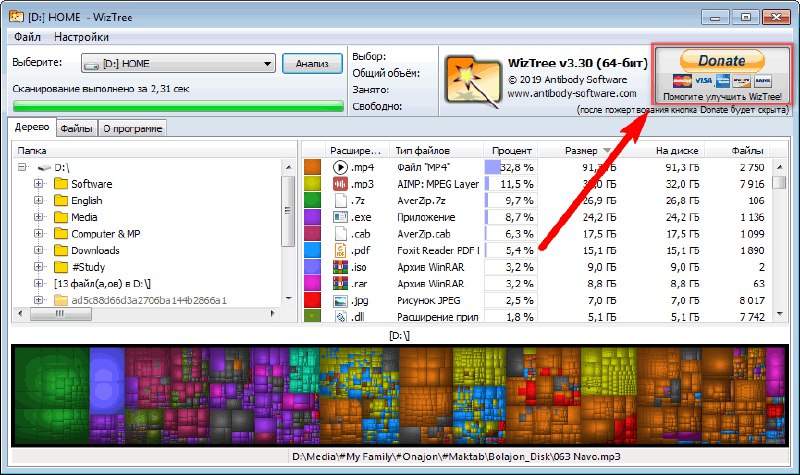800x475 pixels.
Task: Switch to the О программе tab
Action: 133,129
